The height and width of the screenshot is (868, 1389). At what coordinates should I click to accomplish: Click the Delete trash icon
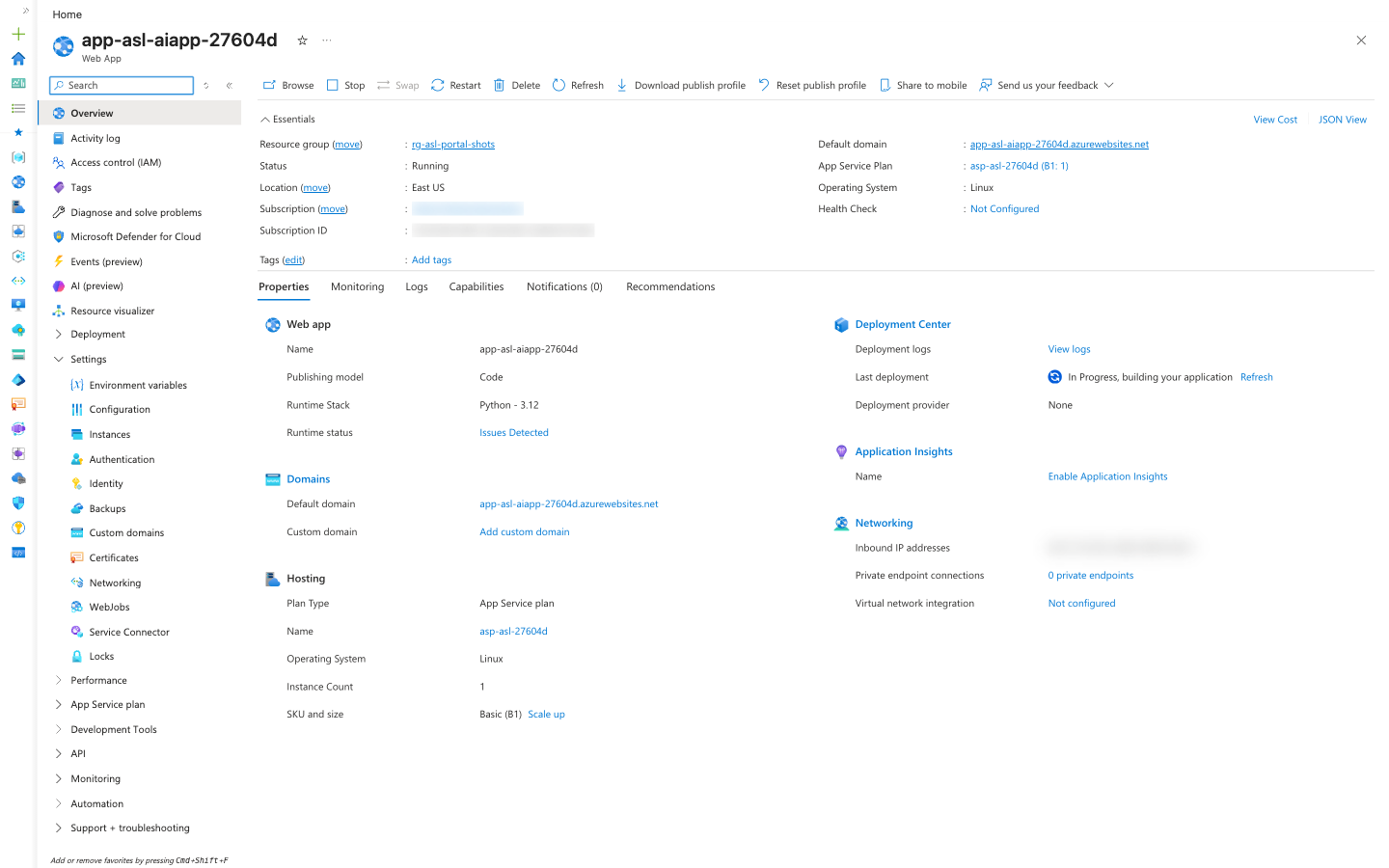coord(499,85)
